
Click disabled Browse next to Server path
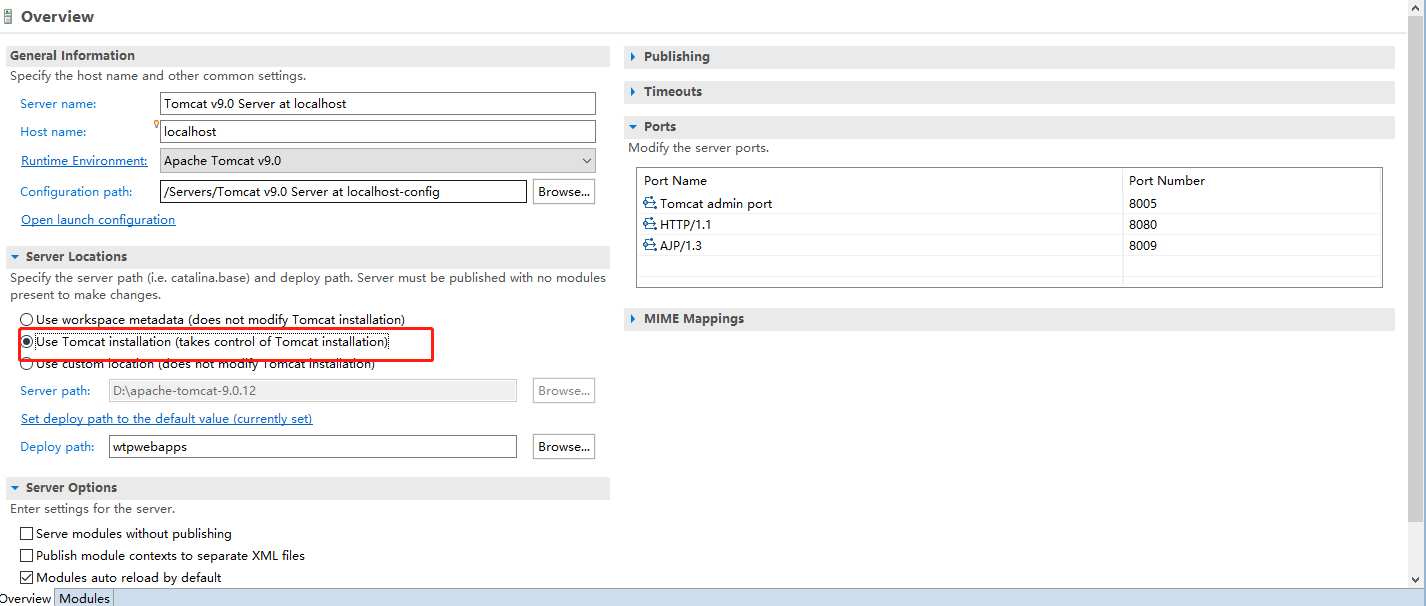pyautogui.click(x=564, y=391)
